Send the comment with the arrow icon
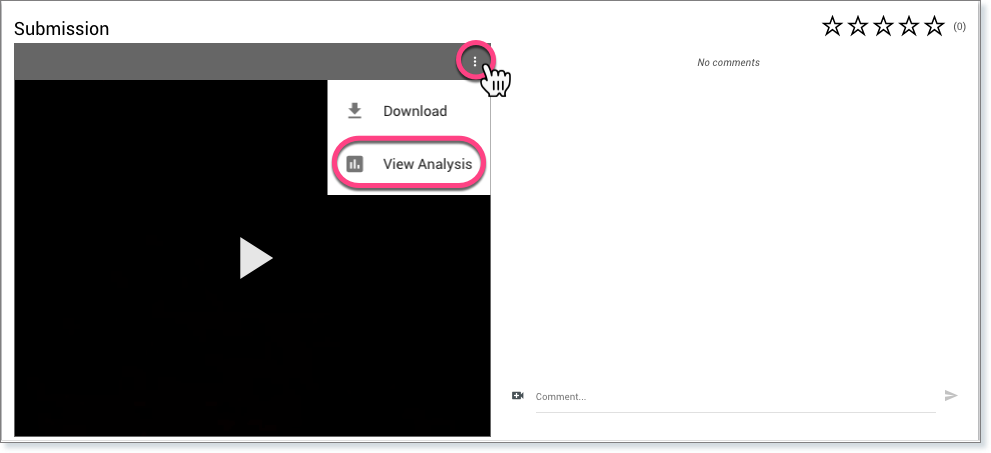This screenshot has height=453, width=991. click(951, 396)
